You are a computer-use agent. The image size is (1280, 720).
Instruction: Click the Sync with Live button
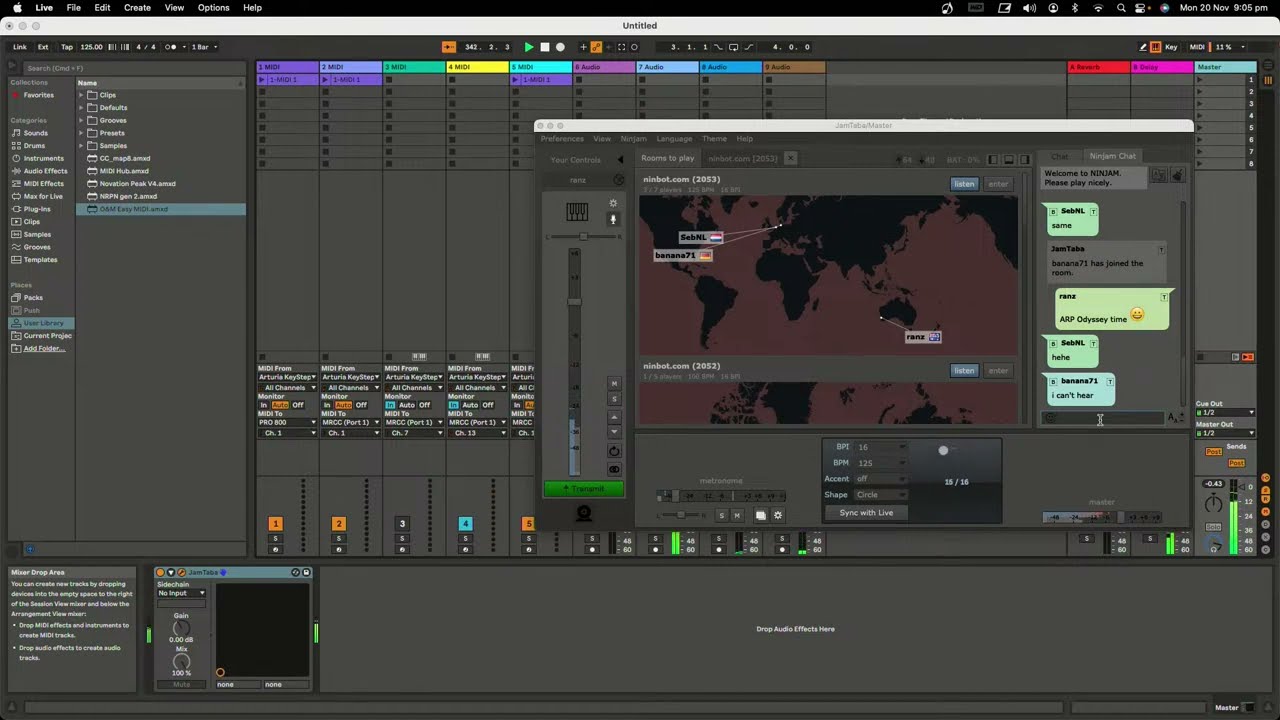[866, 513]
